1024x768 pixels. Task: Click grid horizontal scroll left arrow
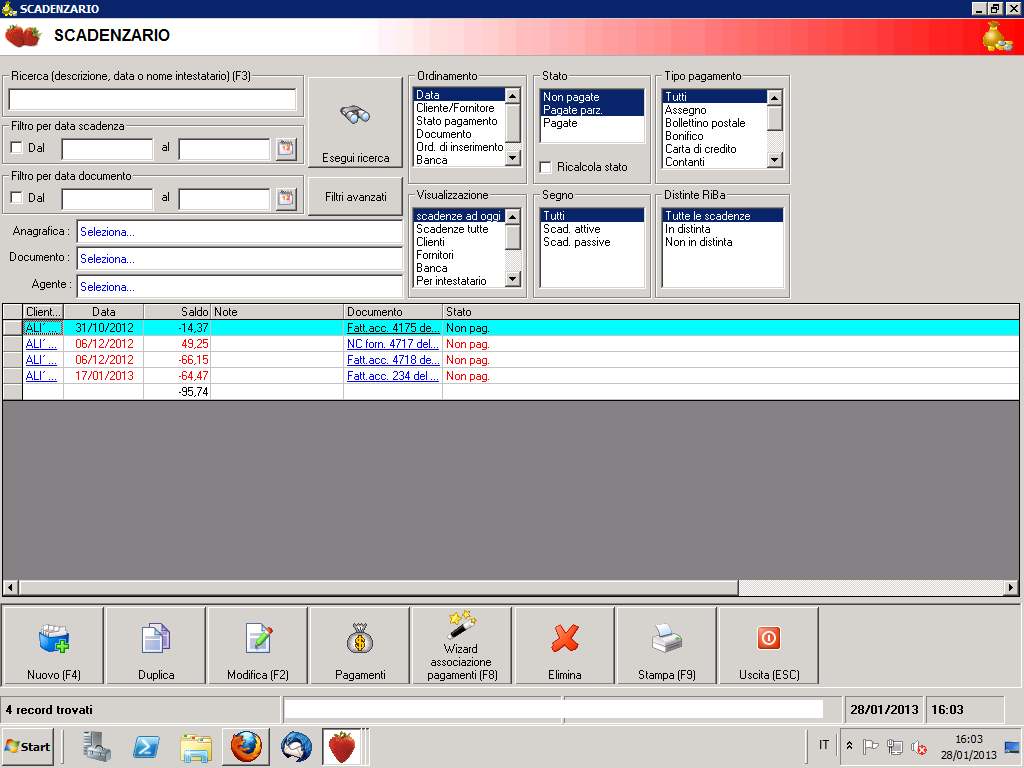(x=10, y=588)
